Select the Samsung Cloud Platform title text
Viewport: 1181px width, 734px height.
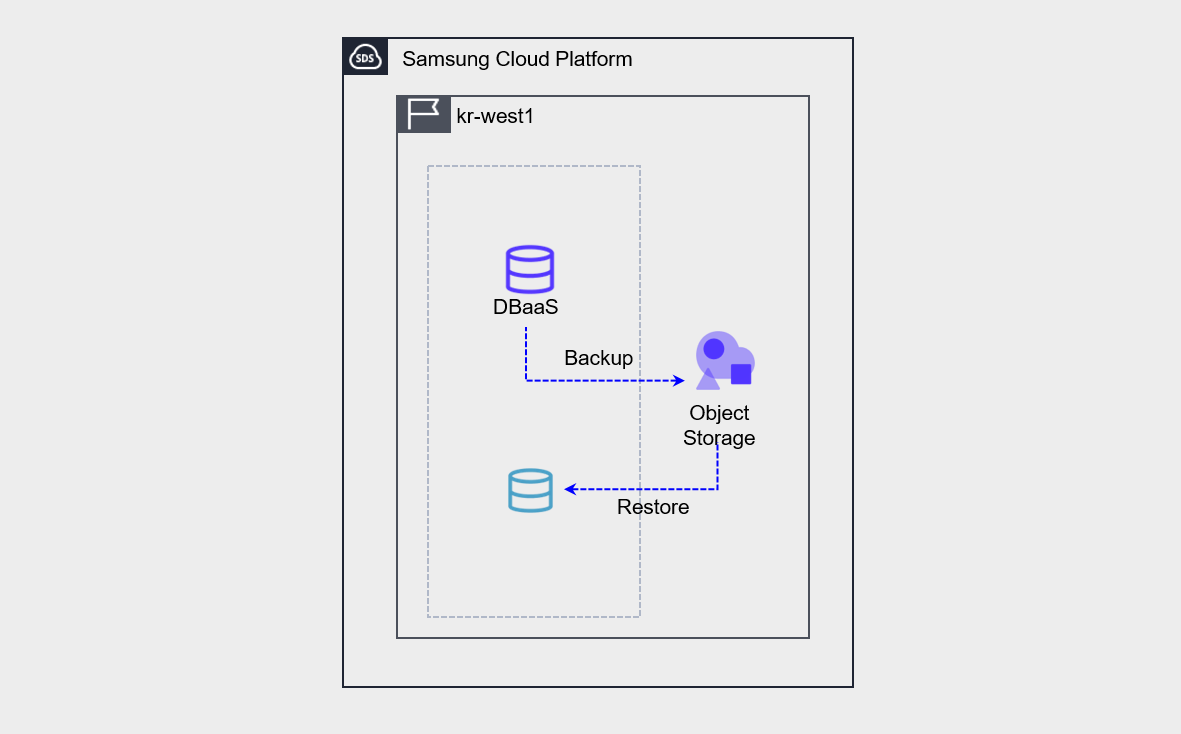click(517, 59)
